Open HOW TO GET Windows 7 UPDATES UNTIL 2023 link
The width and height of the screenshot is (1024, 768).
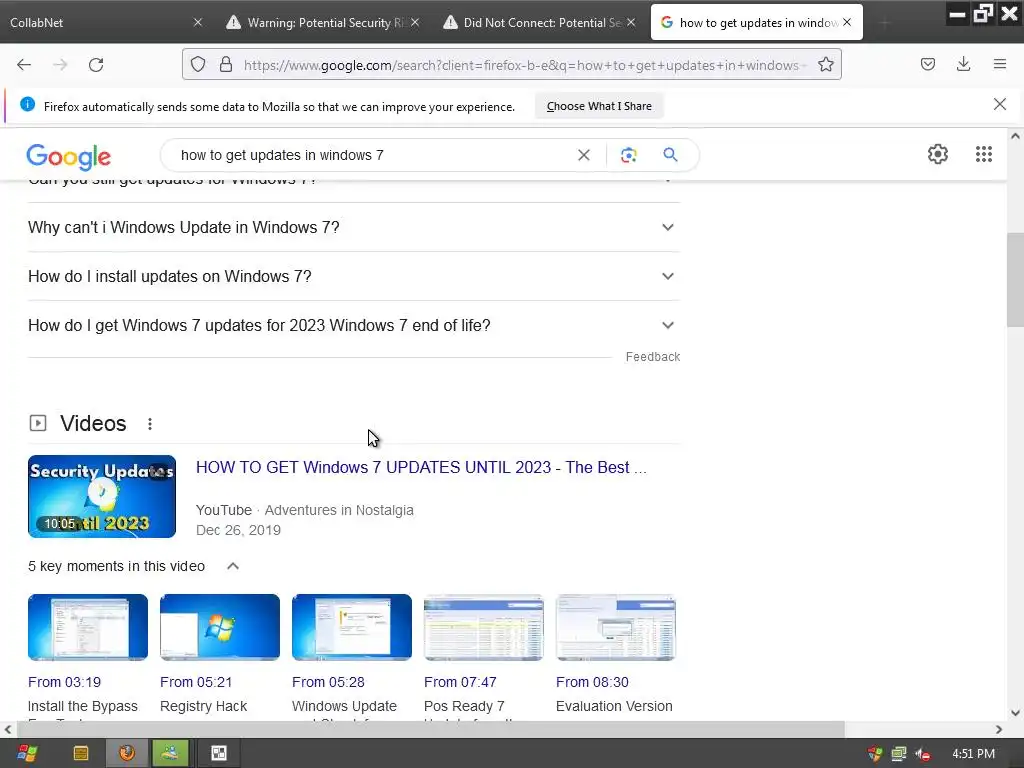pyautogui.click(x=421, y=468)
